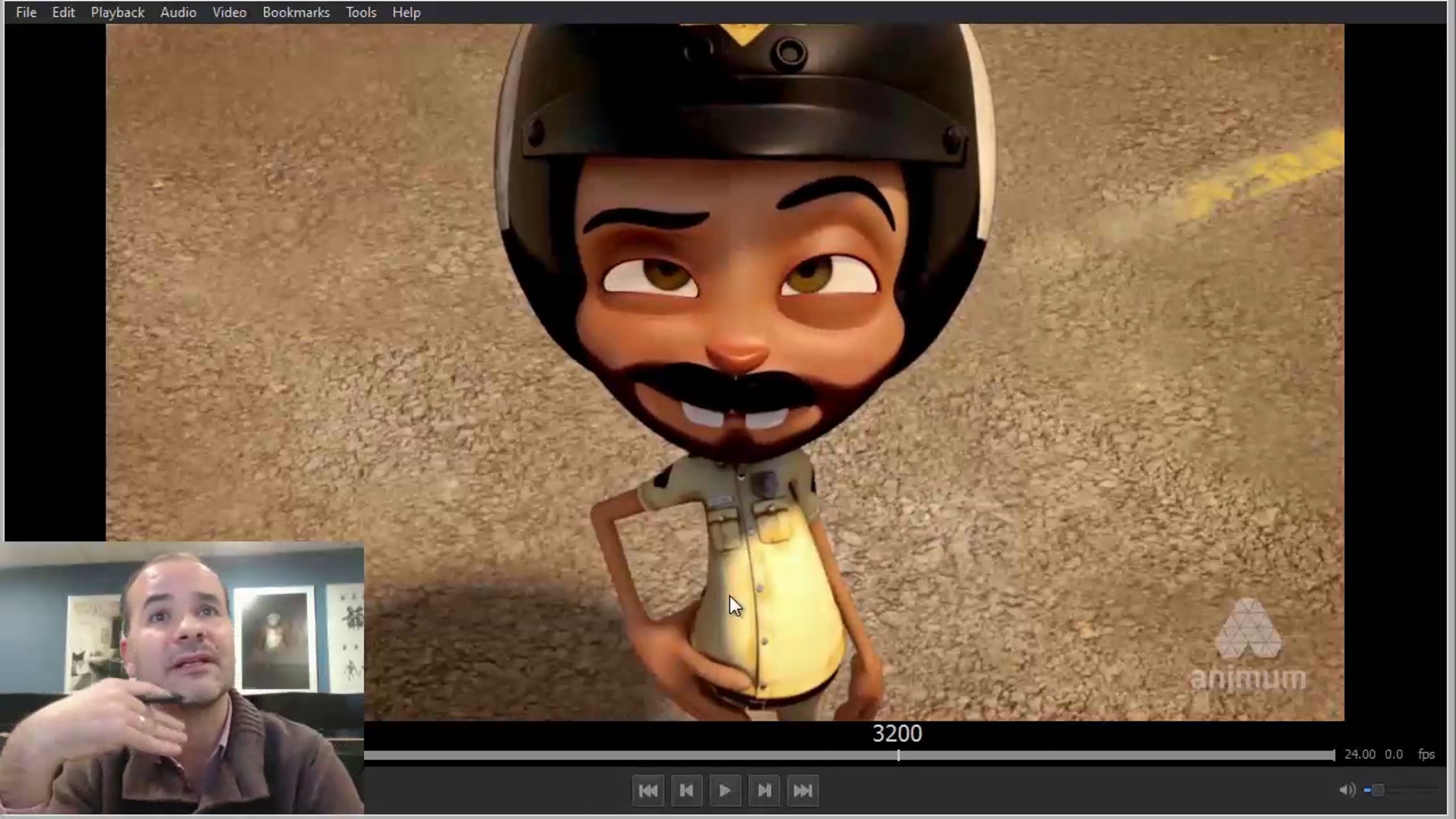
Task: Open the Help menu
Action: click(x=406, y=12)
